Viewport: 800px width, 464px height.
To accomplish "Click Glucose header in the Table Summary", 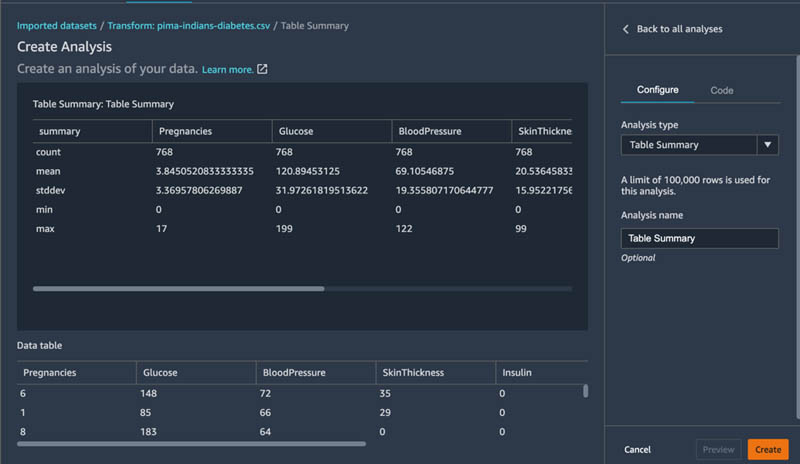I will pos(296,131).
